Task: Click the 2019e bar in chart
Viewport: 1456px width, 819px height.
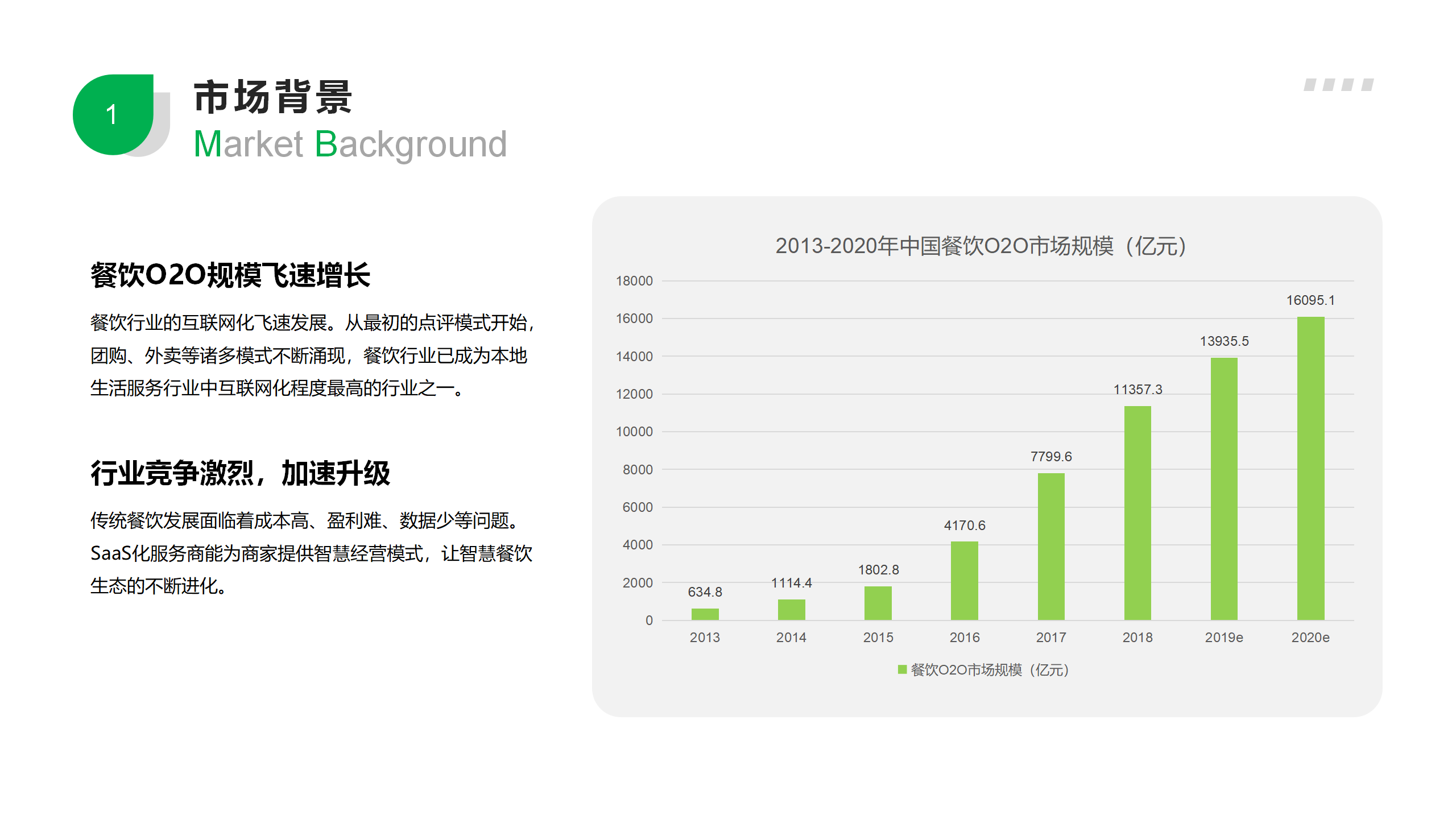Action: [1224, 489]
